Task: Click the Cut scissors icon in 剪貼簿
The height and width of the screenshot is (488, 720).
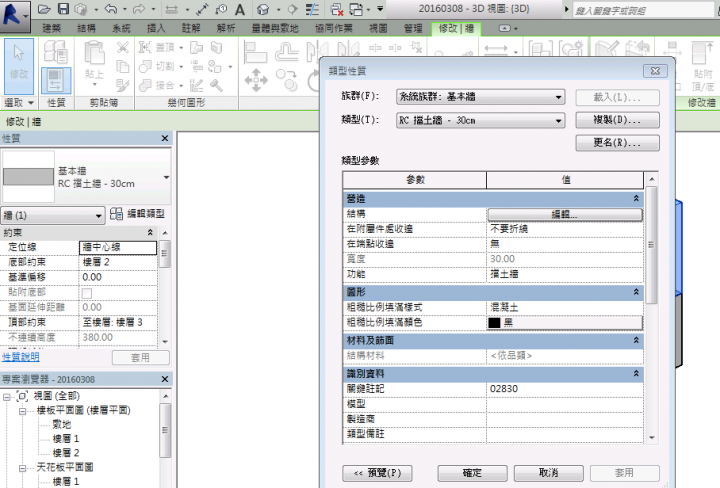Action: click(x=122, y=47)
